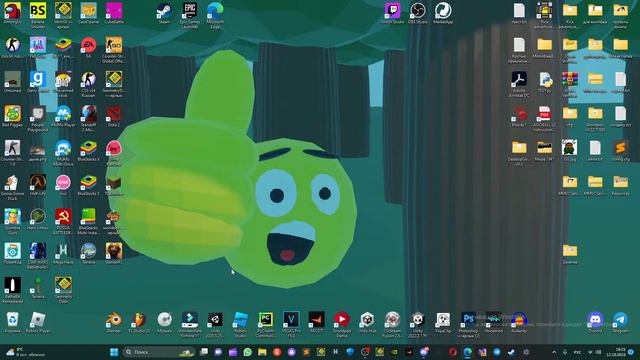Screen dimensions: 640x360
Task: Open the Recycle Bin icon
Action: pos(12,322)
